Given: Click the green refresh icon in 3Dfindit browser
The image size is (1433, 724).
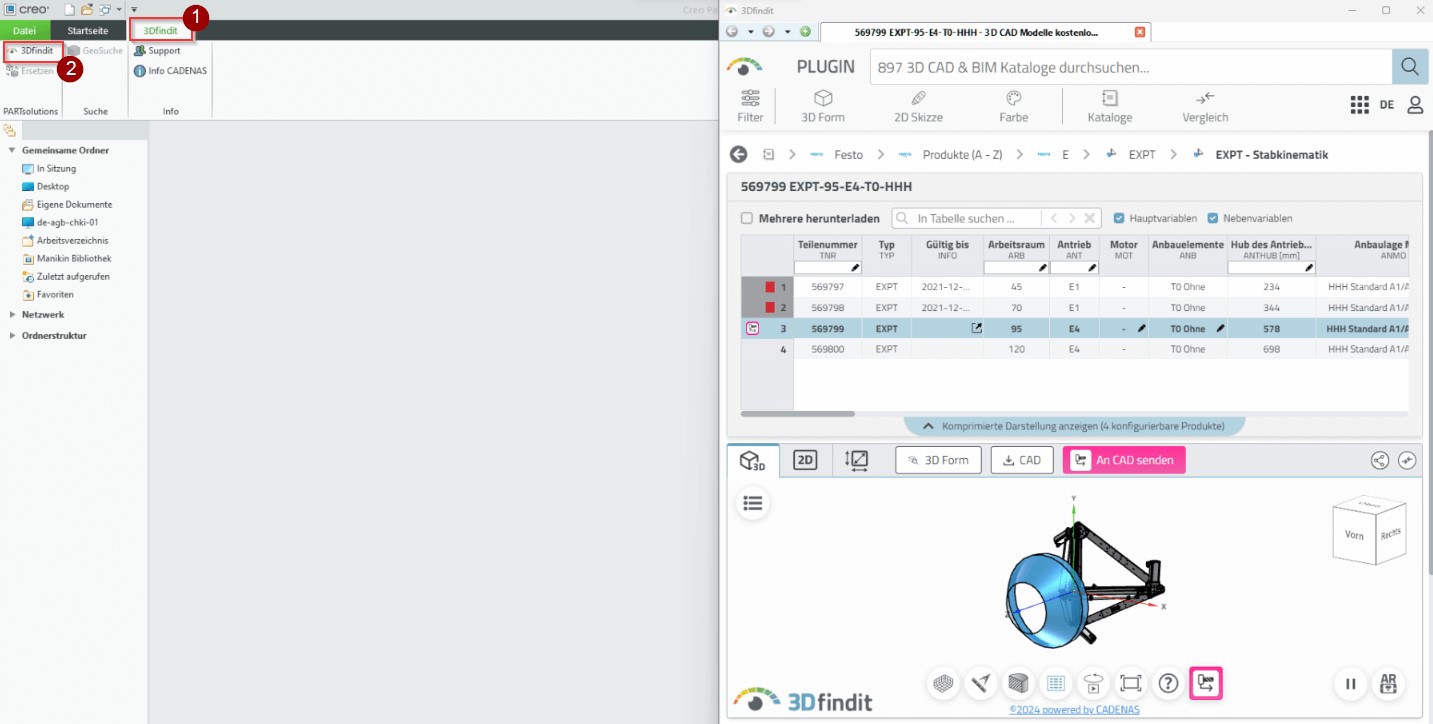Looking at the screenshot, I should [805, 31].
